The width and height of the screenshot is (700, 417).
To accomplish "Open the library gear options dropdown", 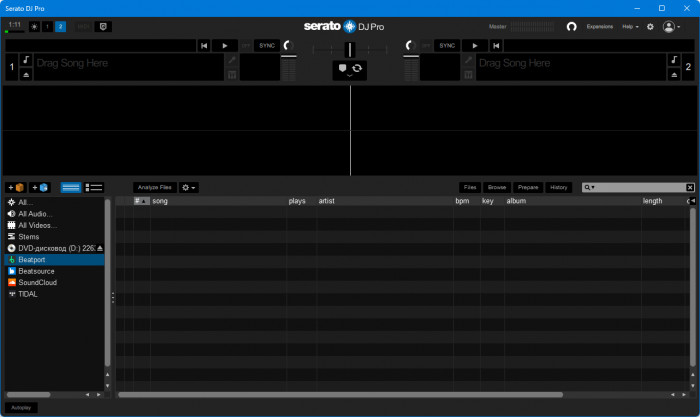I will tap(188, 187).
